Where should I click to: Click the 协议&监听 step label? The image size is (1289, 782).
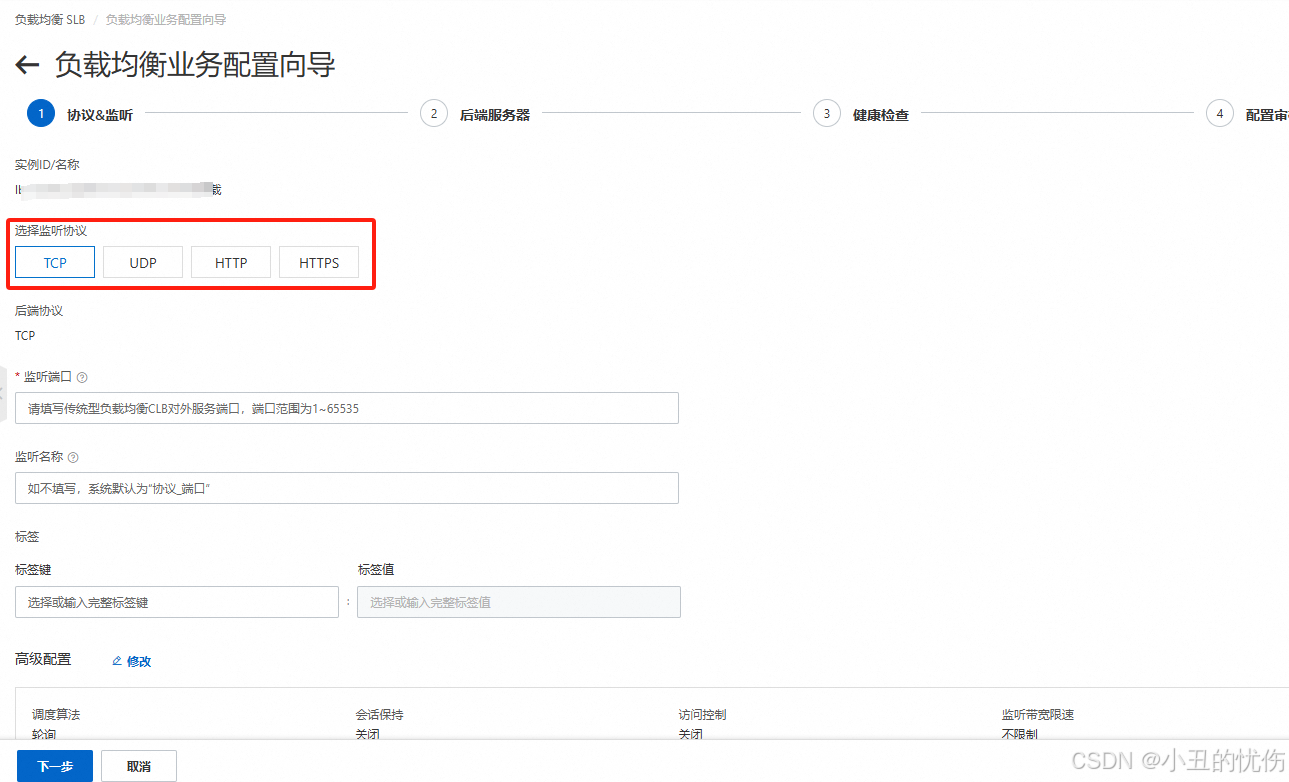100,115
